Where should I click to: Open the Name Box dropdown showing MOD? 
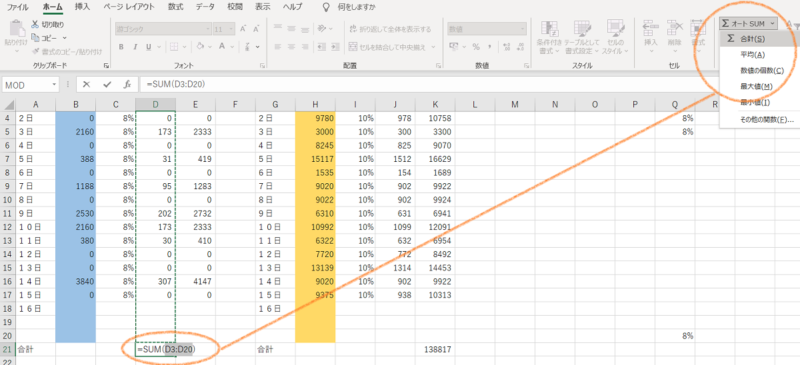[x=54, y=85]
